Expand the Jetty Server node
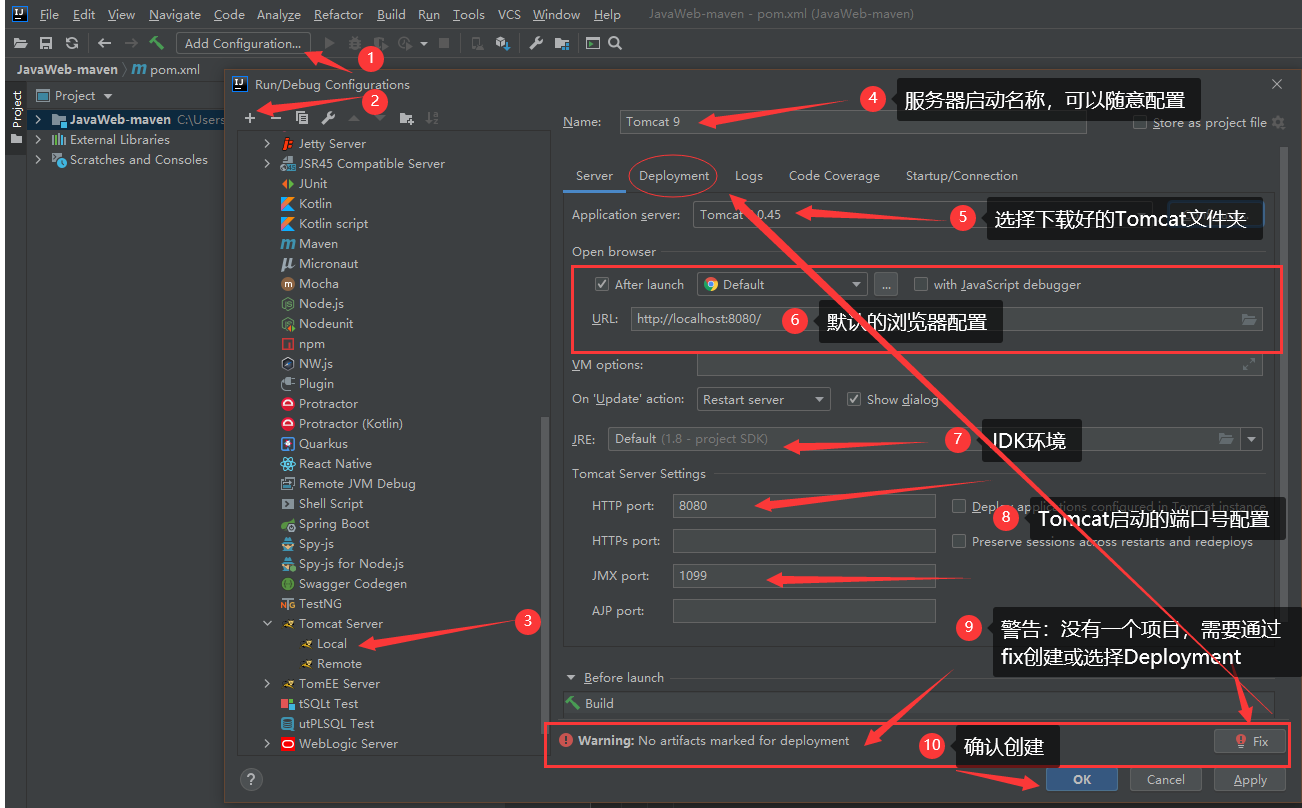Viewport: 1302px width, 808px height. [x=267, y=144]
